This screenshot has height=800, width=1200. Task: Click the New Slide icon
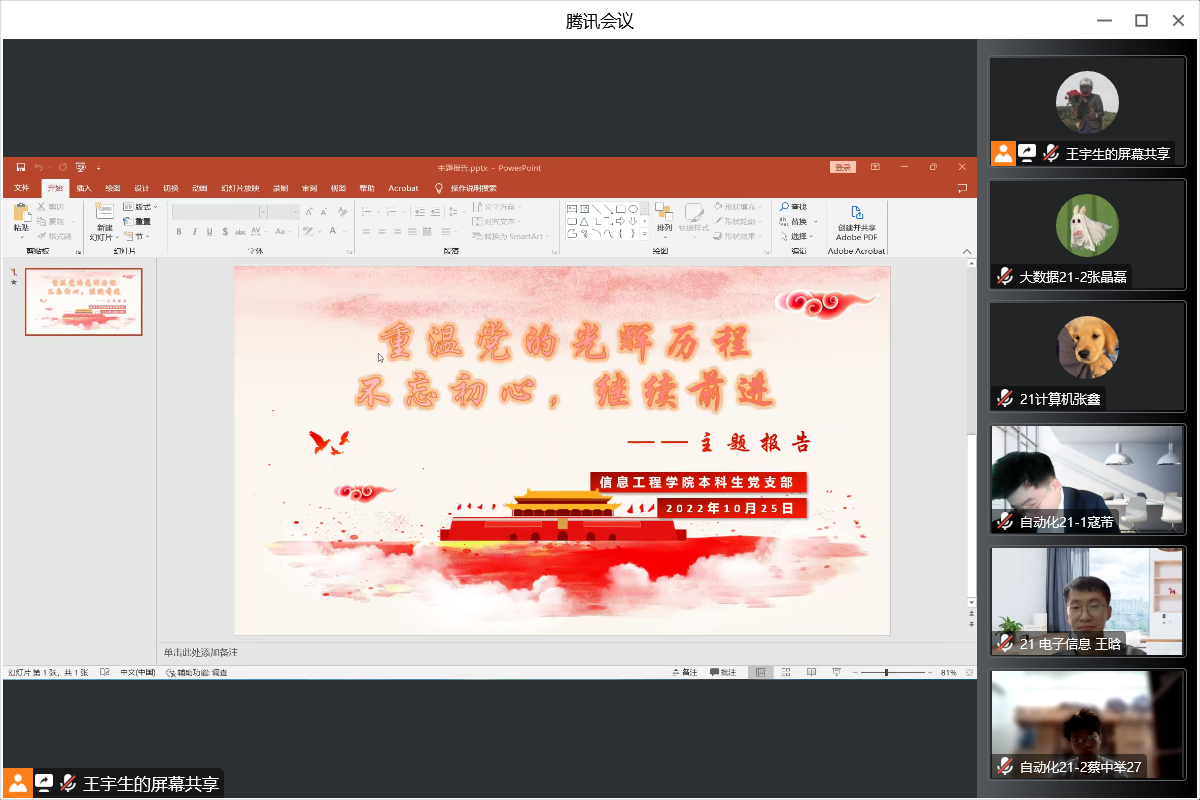(x=104, y=213)
